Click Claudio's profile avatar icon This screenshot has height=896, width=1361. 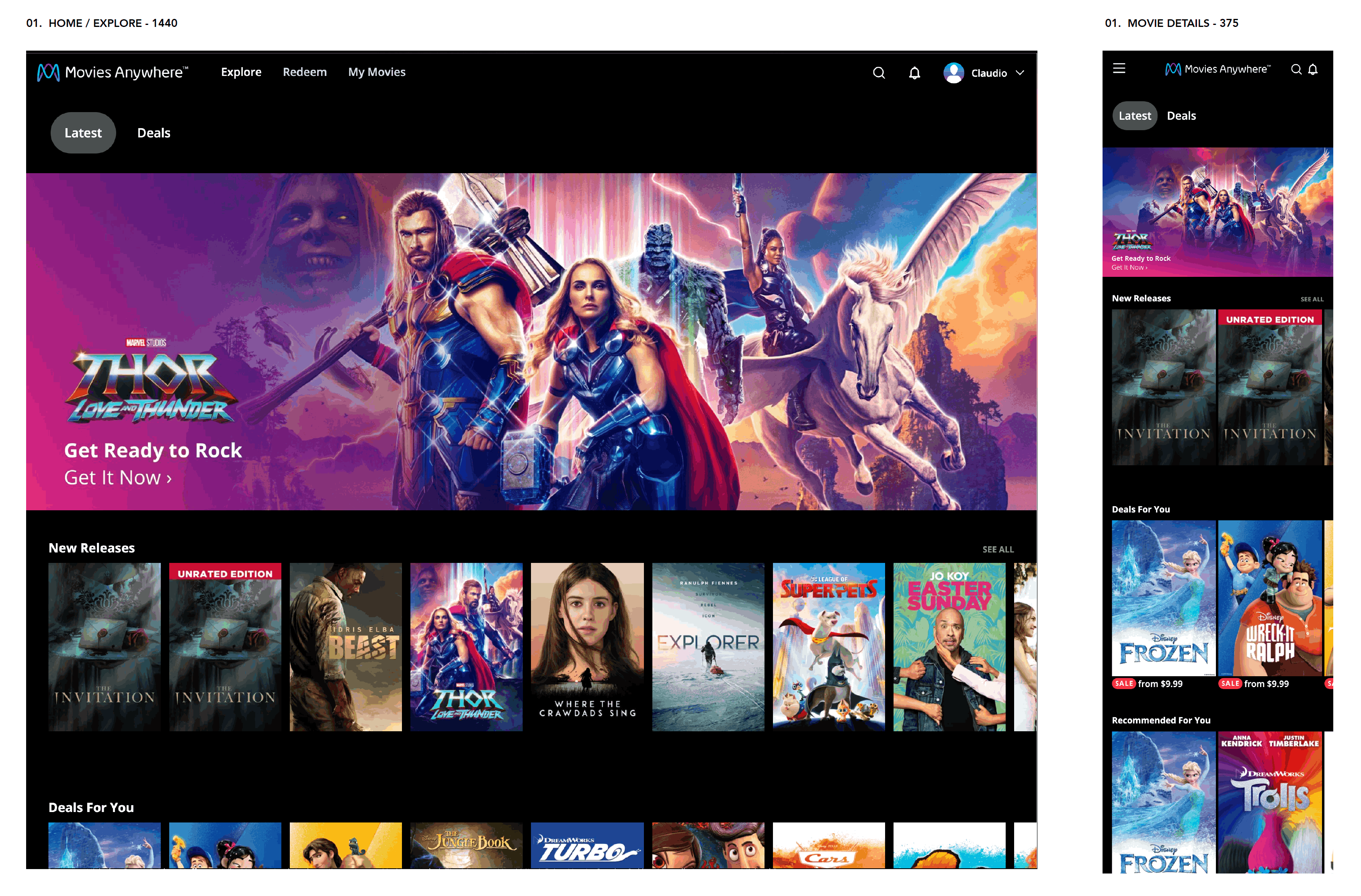[x=953, y=73]
